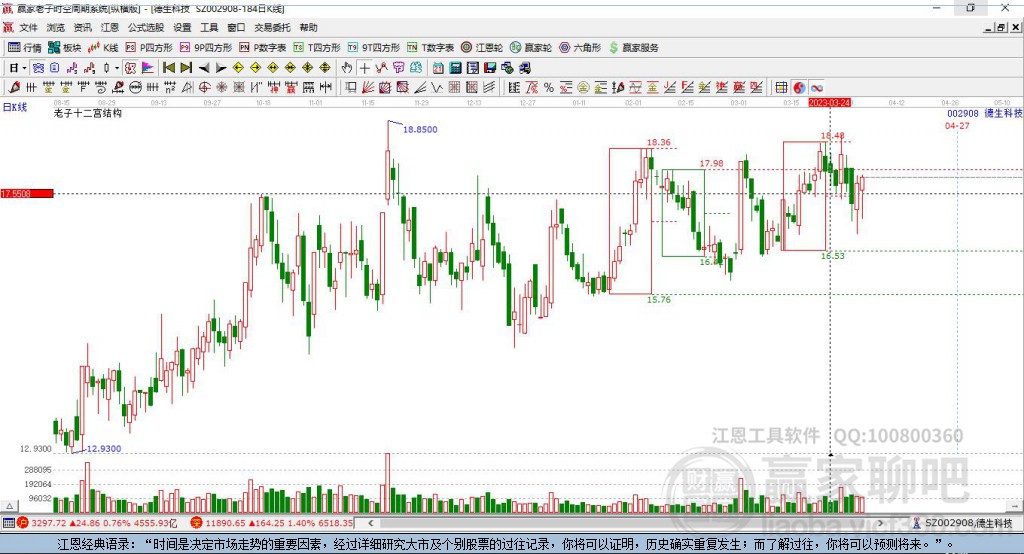Viewport: 1024px width, 554px height.
Task: Click the floppy disk save icon
Action: point(490,67)
